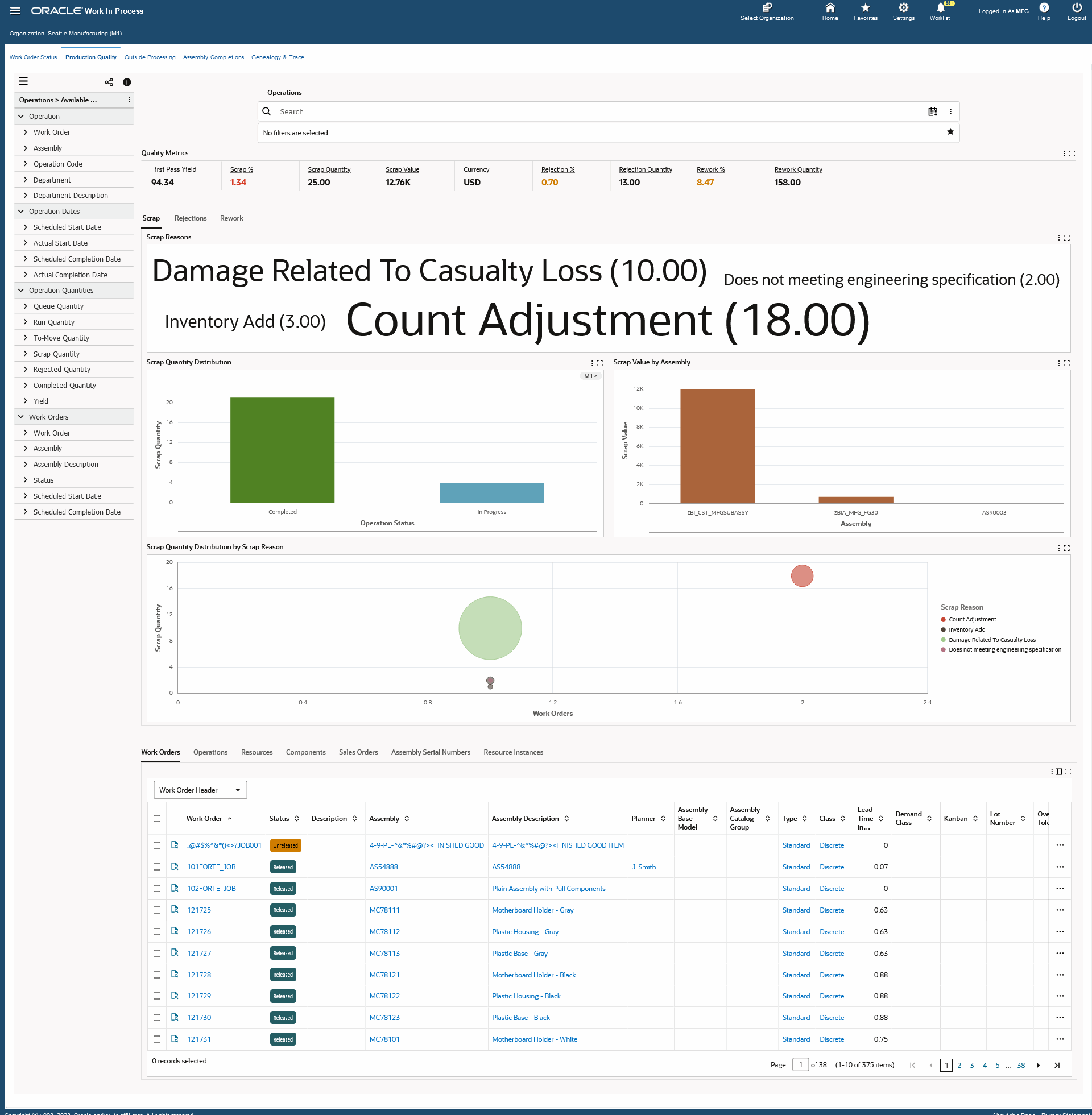Open the Select Organization icon
1092x1115 pixels.
(767, 7)
